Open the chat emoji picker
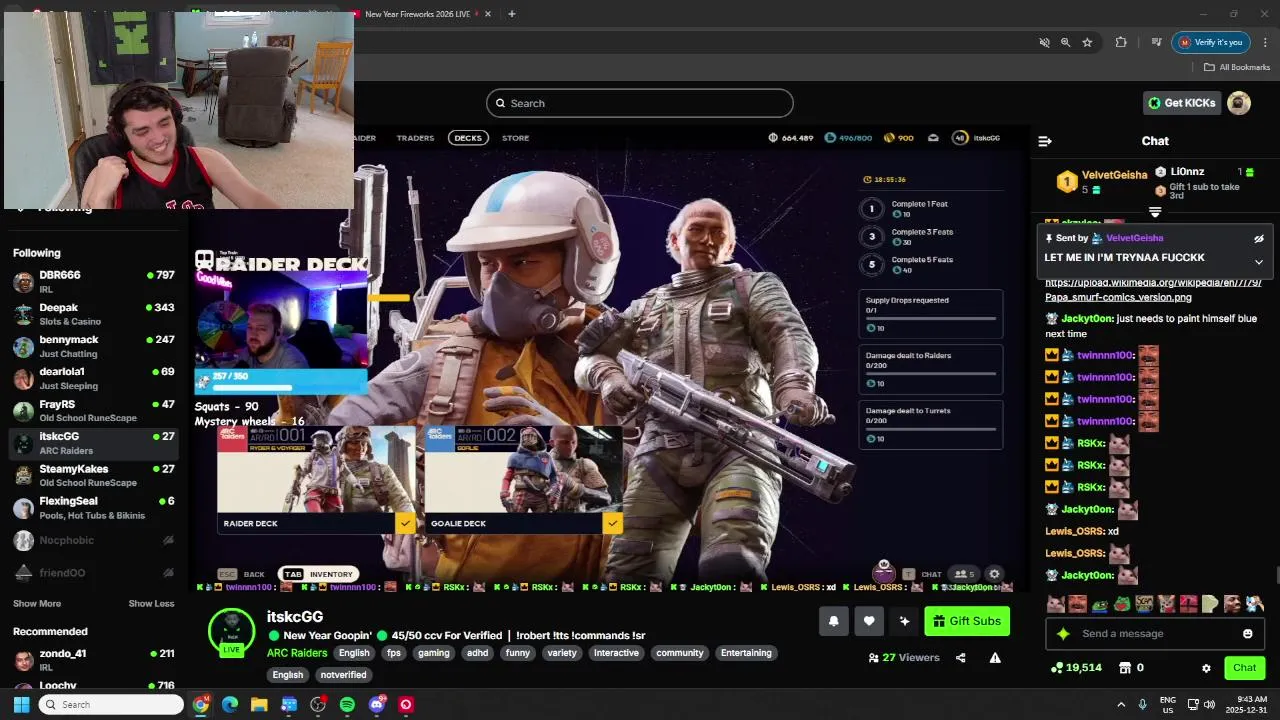 pyautogui.click(x=1247, y=633)
